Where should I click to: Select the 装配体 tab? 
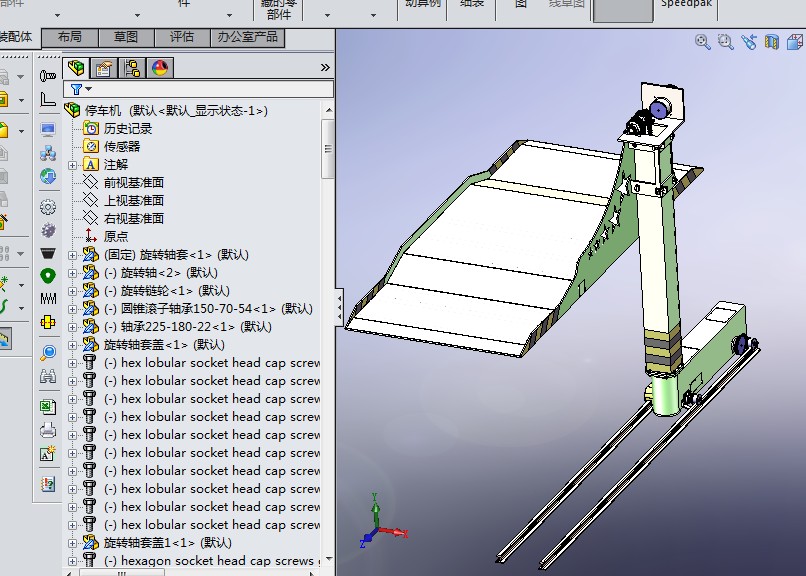pyautogui.click(x=17, y=37)
